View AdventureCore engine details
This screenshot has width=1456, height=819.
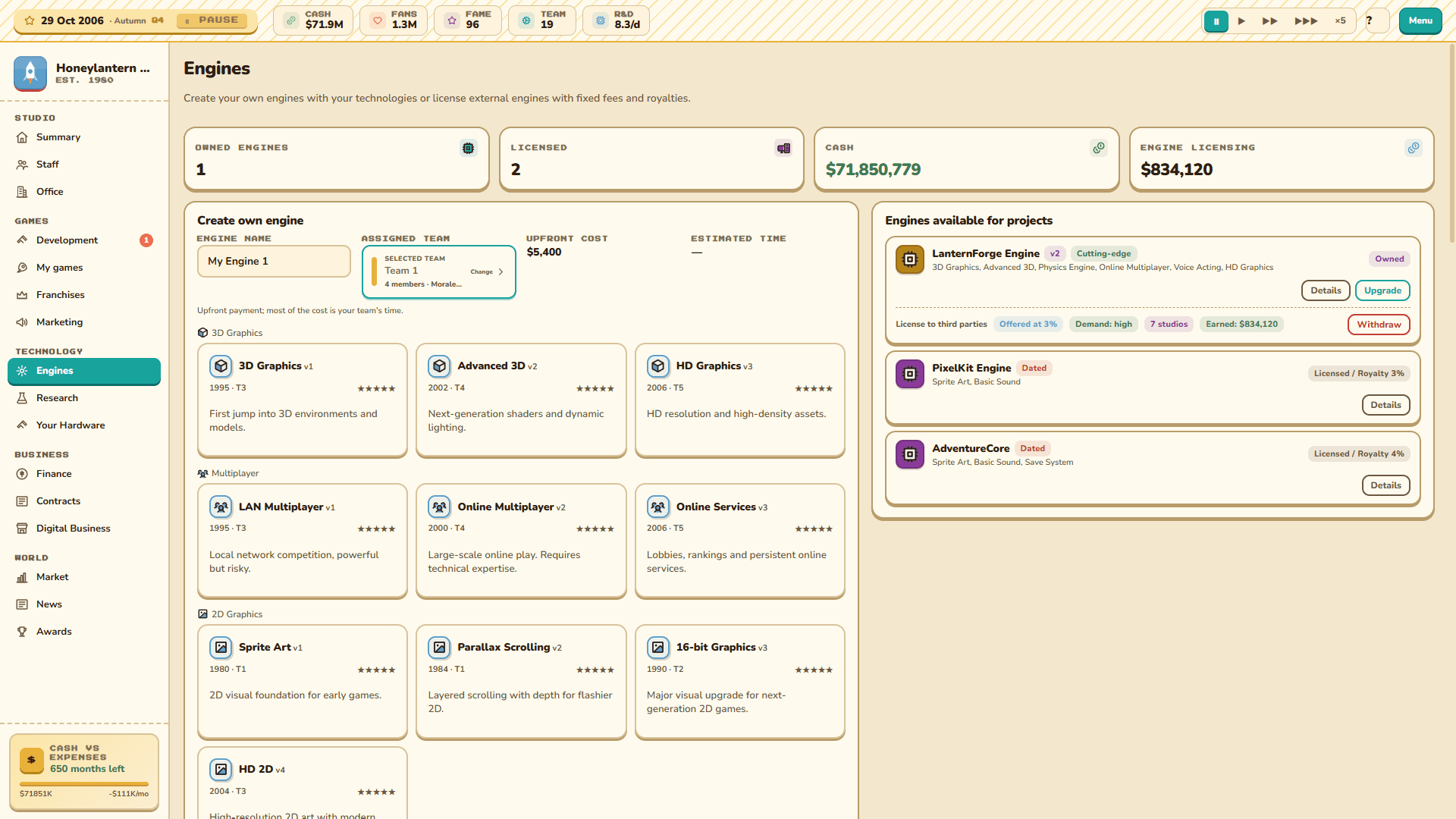1385,485
